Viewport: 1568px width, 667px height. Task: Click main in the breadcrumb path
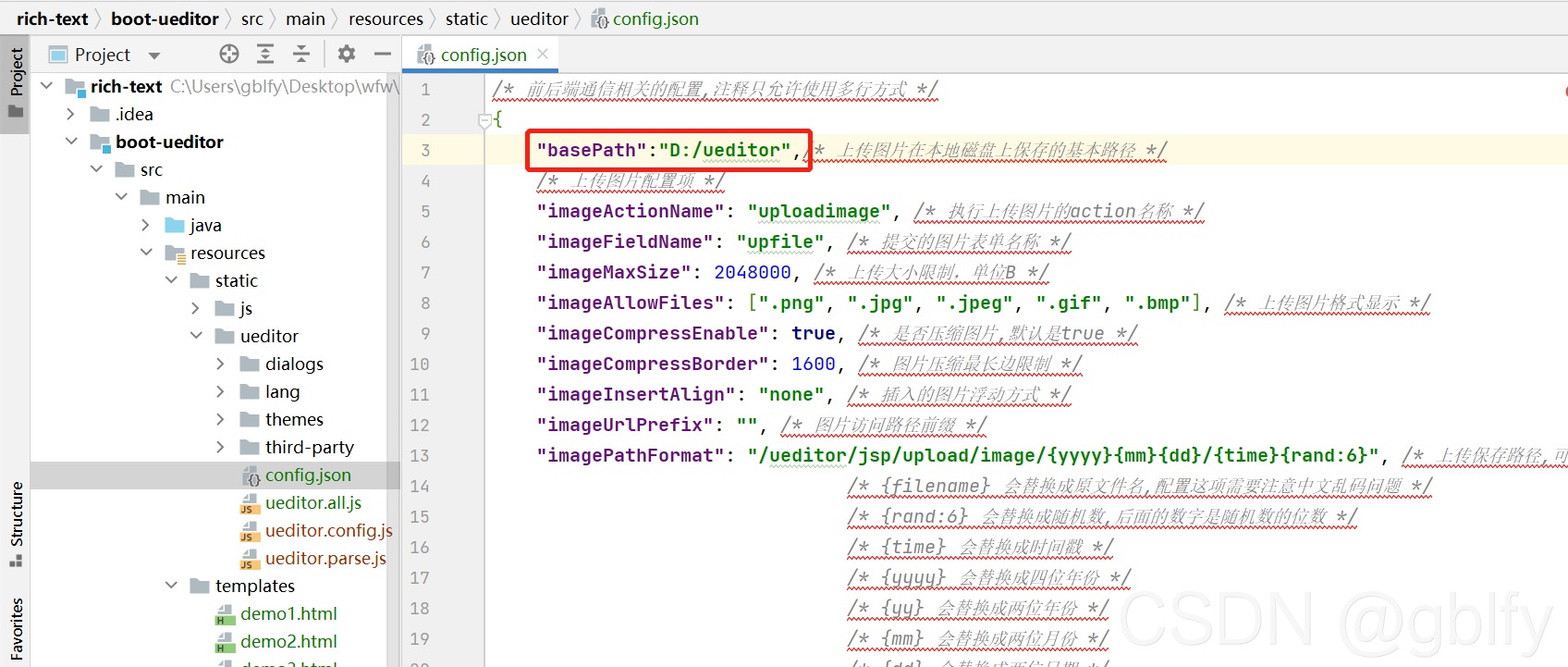pos(305,19)
